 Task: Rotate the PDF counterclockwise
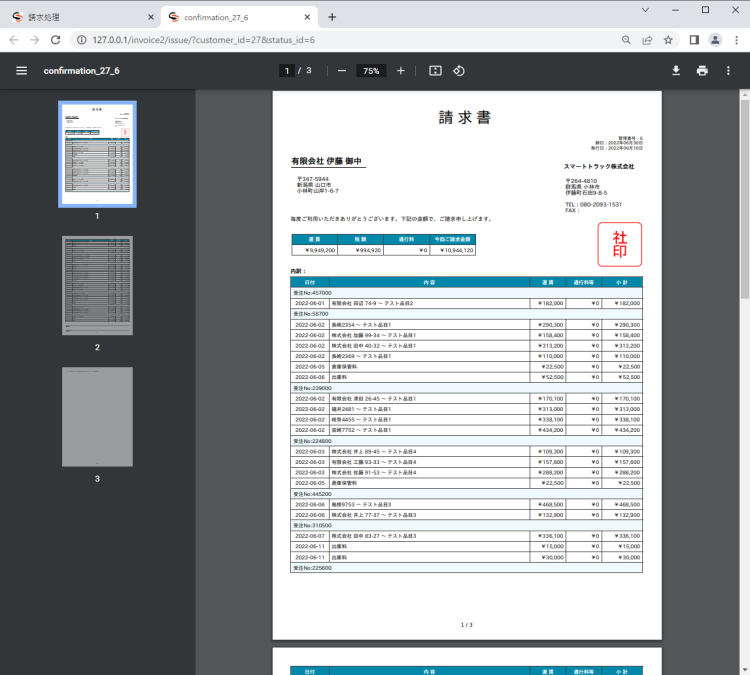tap(459, 71)
